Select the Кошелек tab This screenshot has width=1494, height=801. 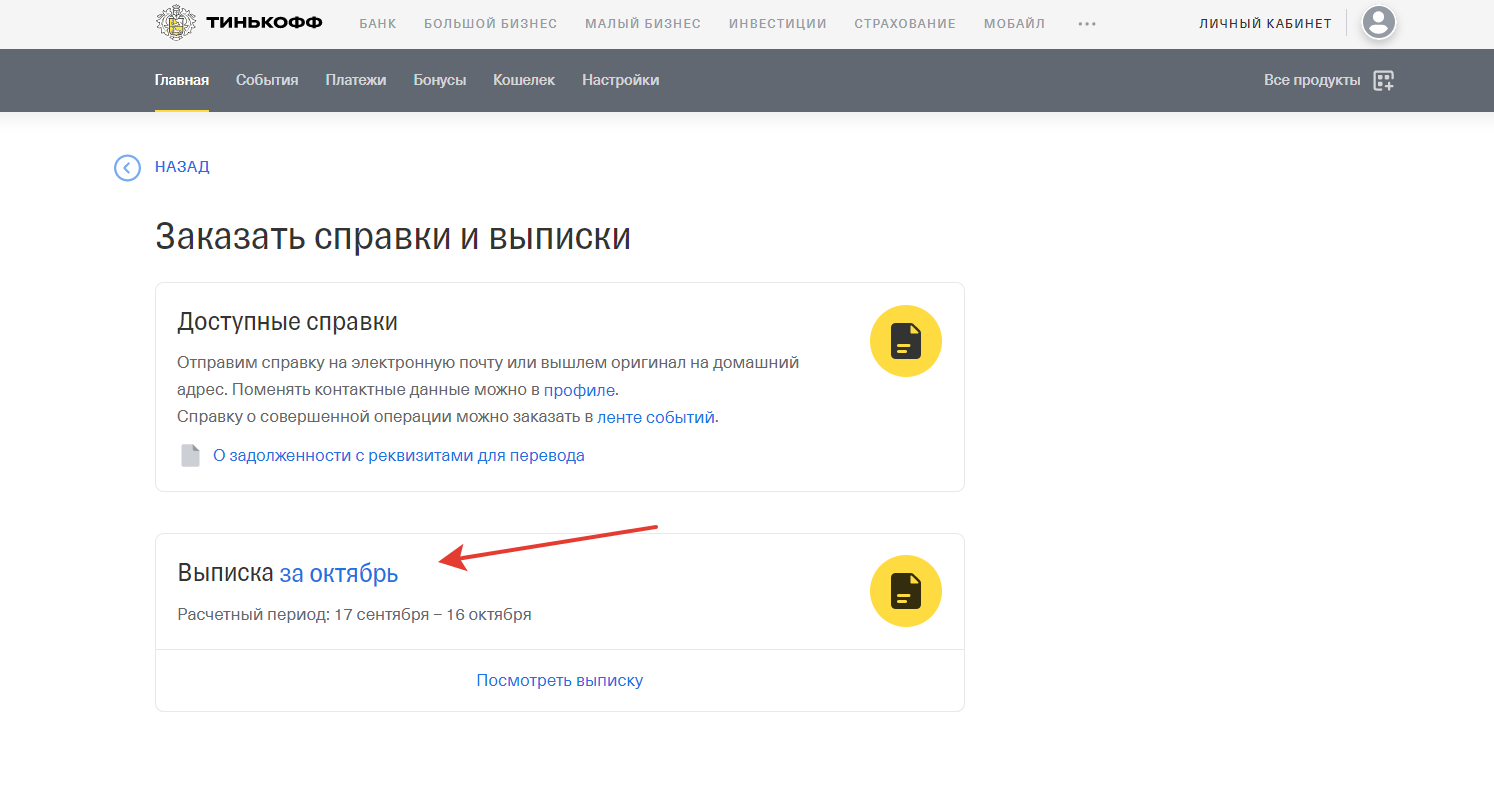coord(524,80)
